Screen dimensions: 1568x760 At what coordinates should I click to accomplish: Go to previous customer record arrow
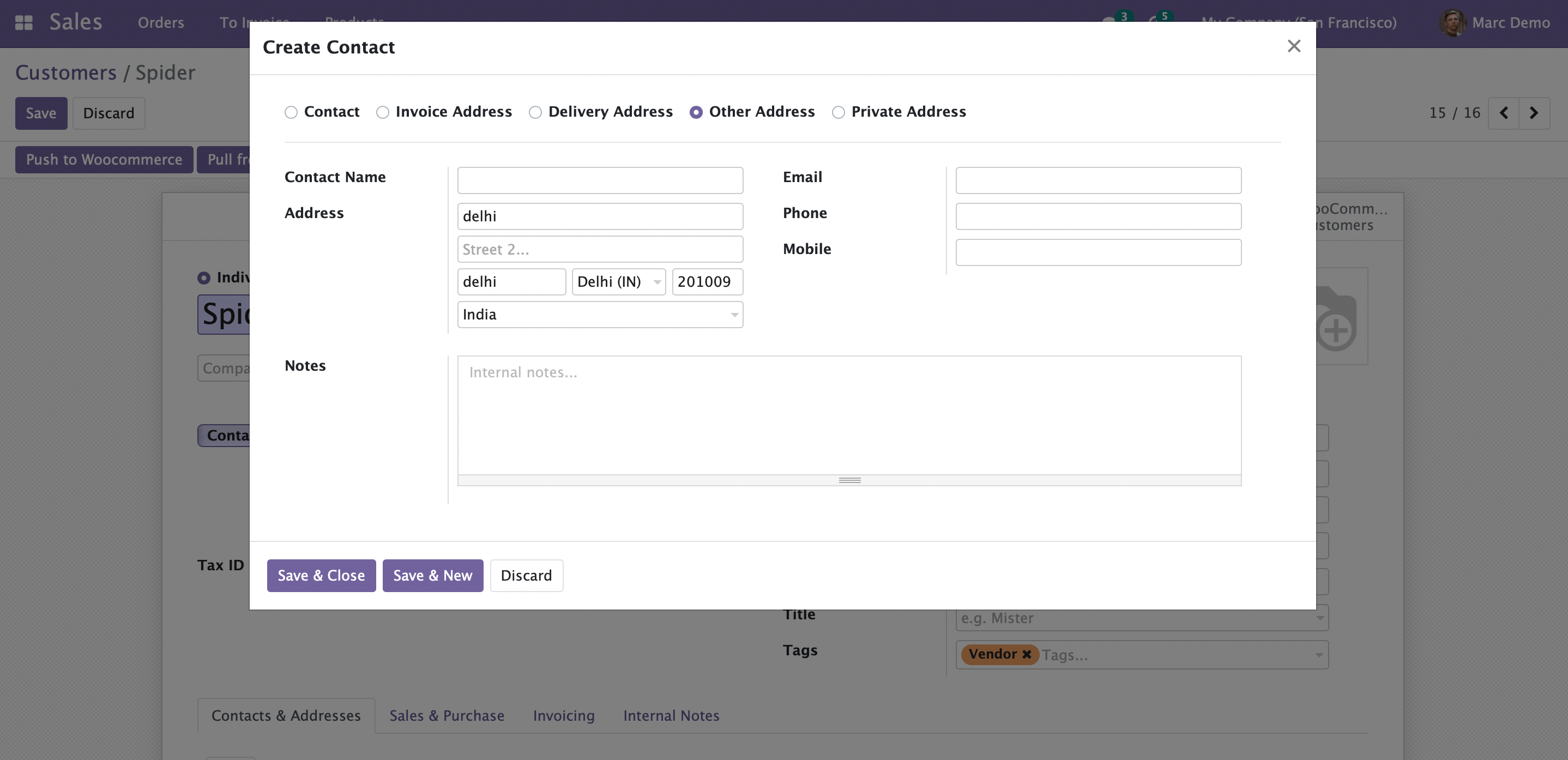(x=1504, y=112)
